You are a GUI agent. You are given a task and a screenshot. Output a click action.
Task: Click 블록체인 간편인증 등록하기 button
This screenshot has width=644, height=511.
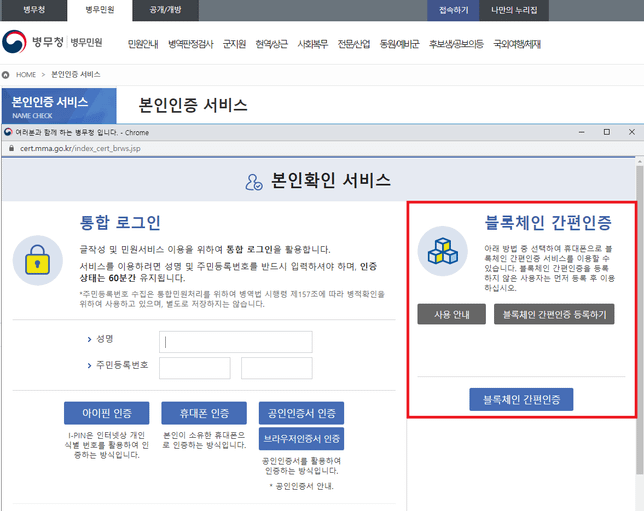554,314
